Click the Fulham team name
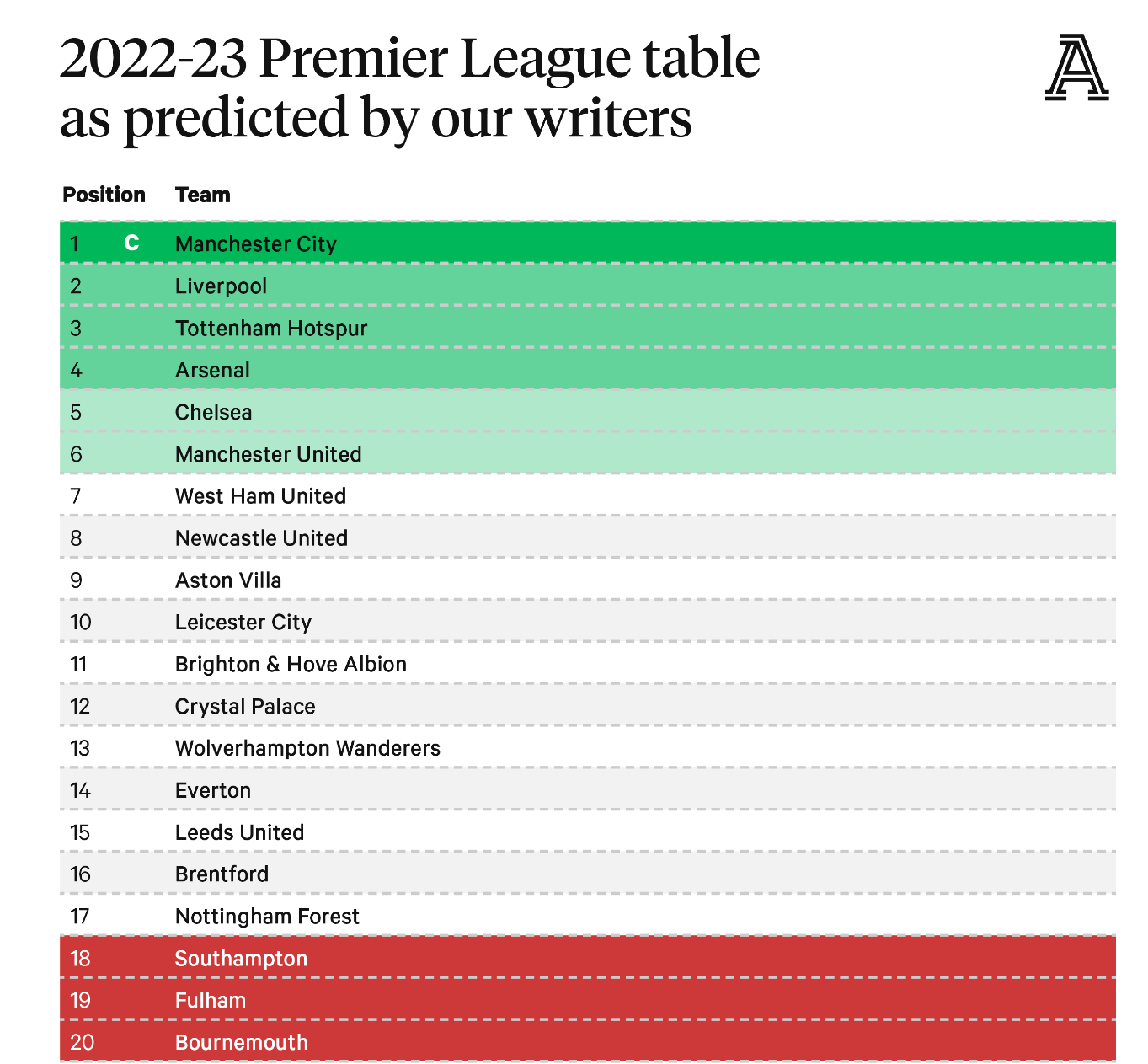Viewport: 1148px width, 1064px height. click(211, 1001)
